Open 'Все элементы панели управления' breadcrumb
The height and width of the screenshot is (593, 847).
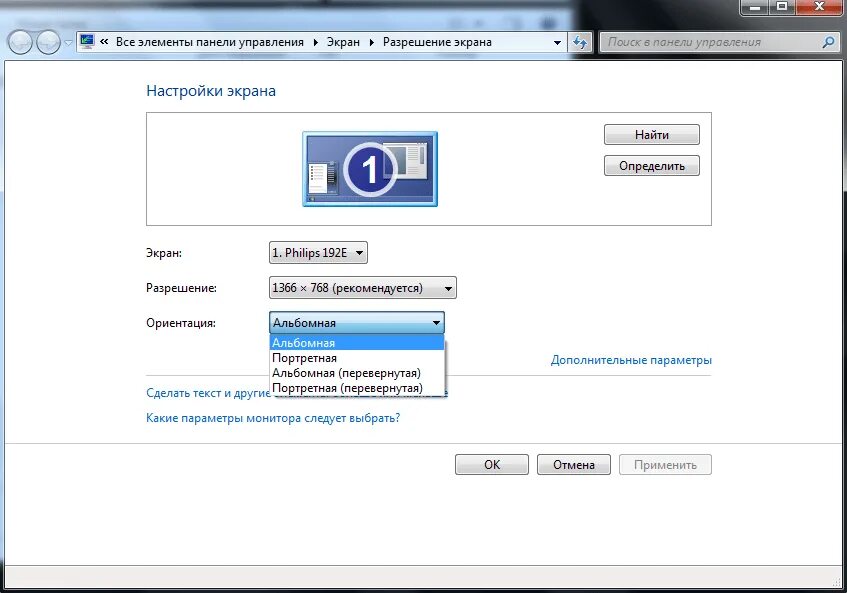click(x=210, y=42)
